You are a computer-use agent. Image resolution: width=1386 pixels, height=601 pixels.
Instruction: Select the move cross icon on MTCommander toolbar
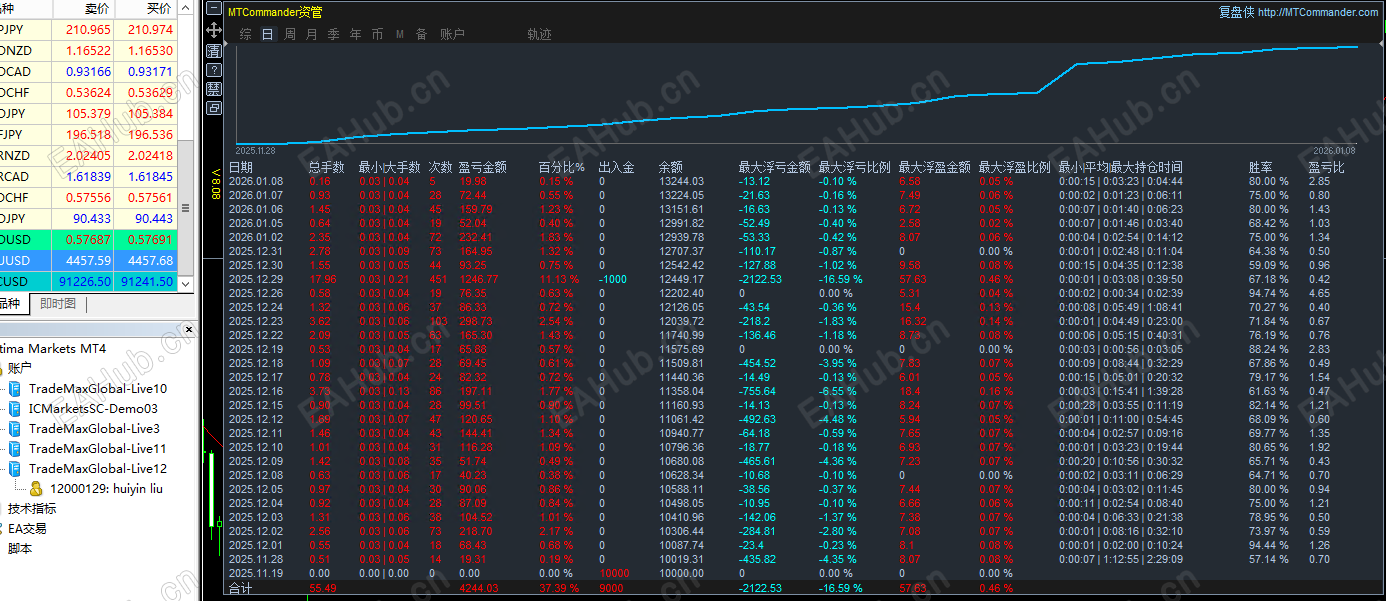213,30
